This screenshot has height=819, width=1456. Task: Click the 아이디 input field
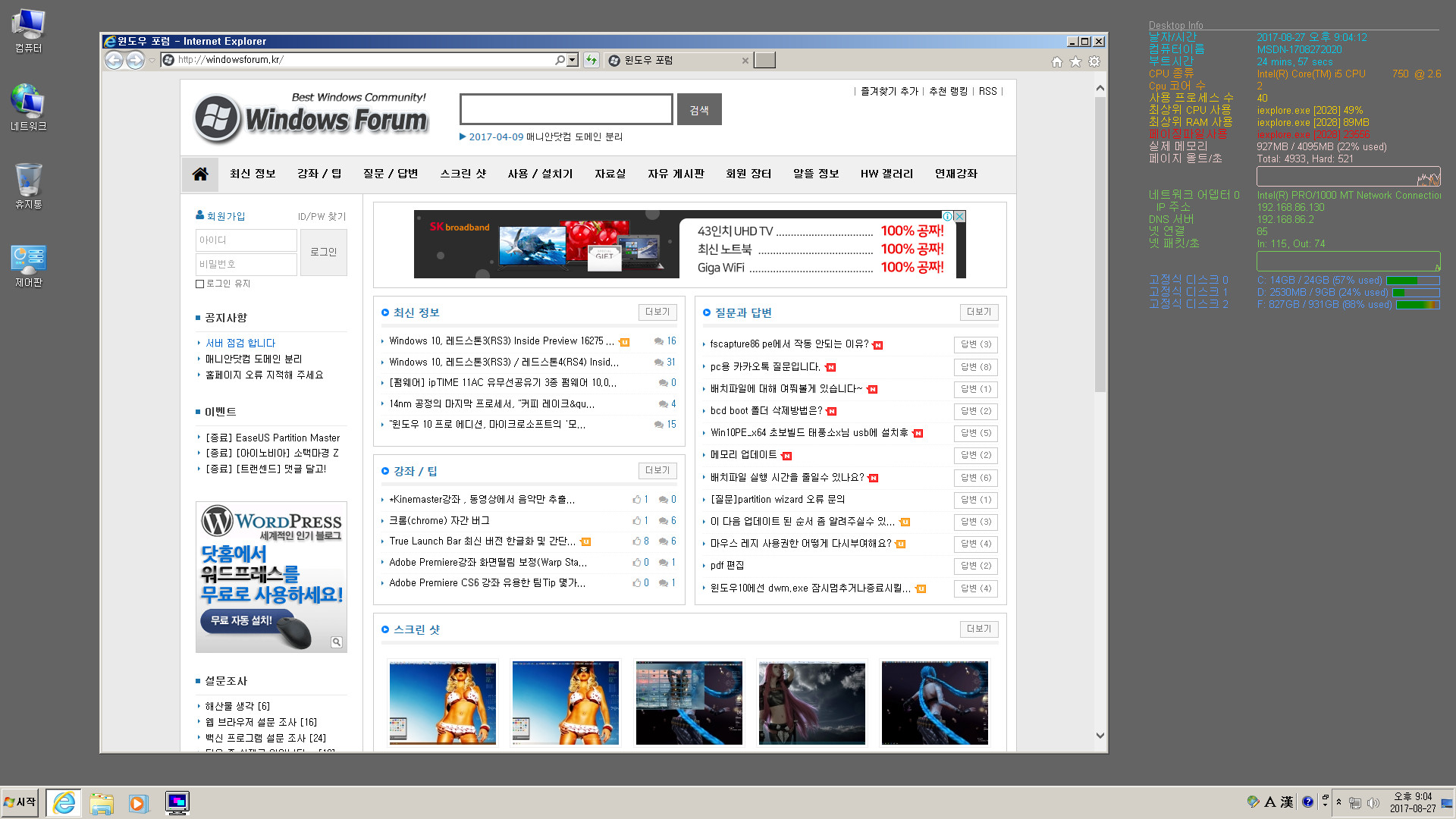pos(246,240)
